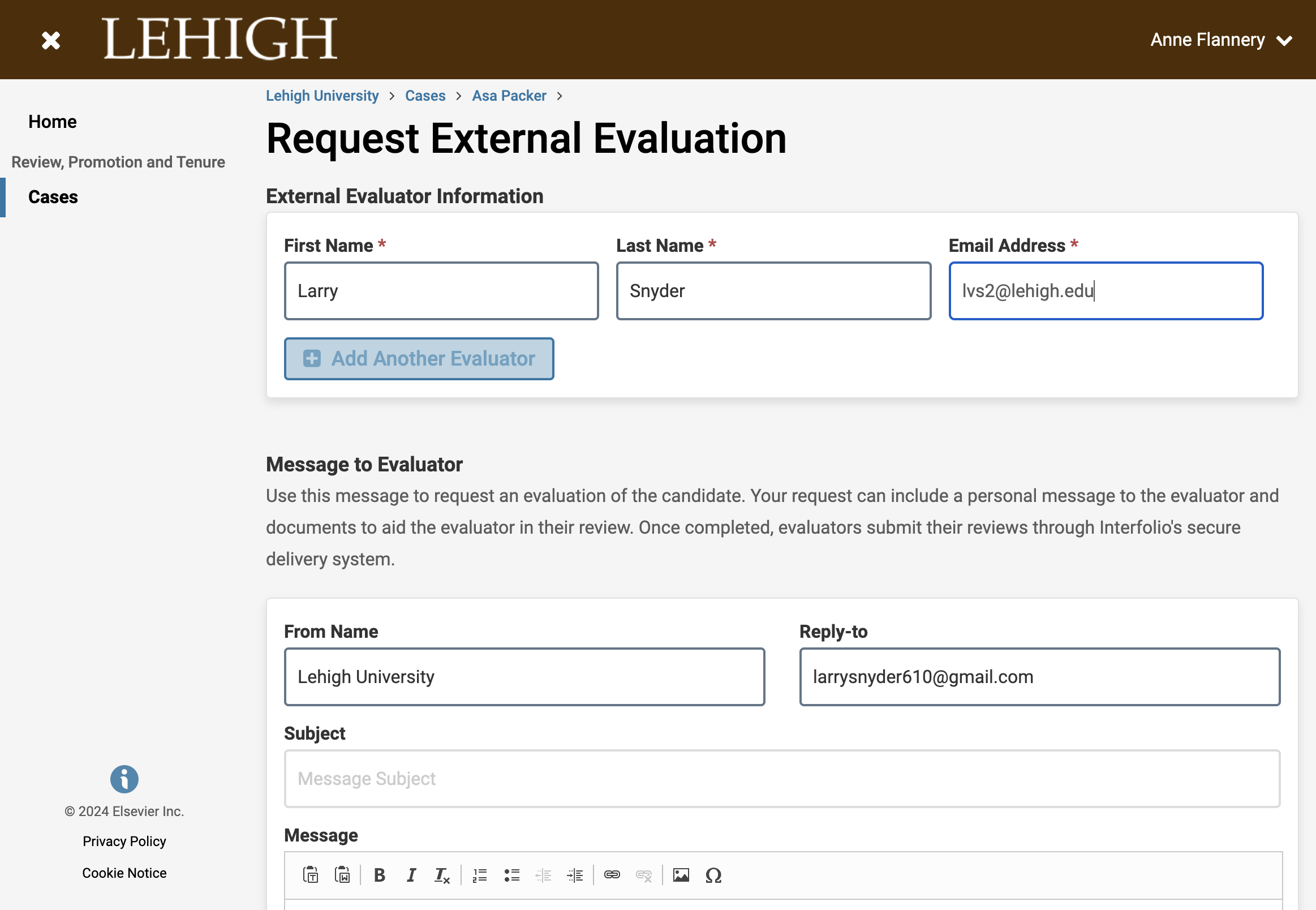Click the Add Another Evaluator button
The height and width of the screenshot is (910, 1316).
coord(419,359)
